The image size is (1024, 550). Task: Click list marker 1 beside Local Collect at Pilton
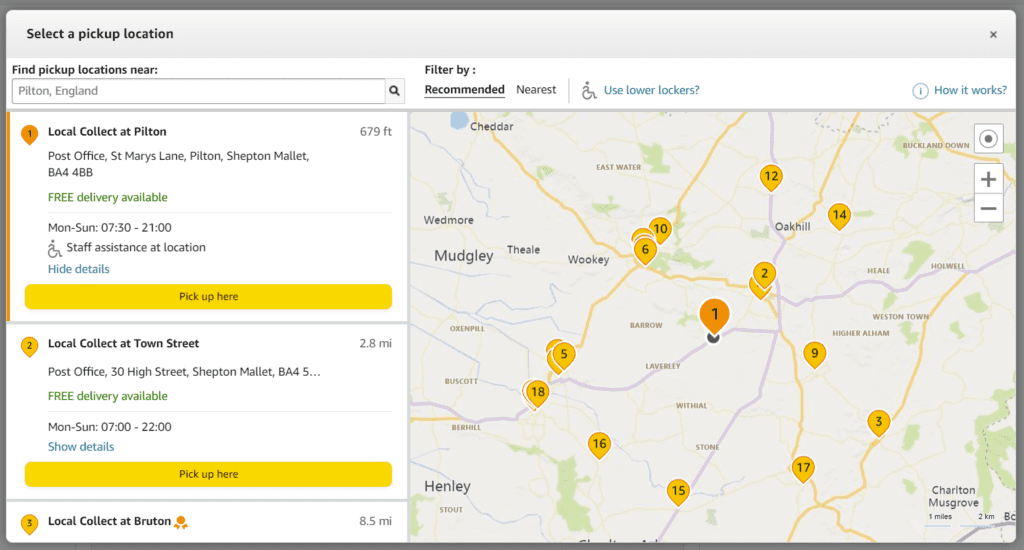29,134
